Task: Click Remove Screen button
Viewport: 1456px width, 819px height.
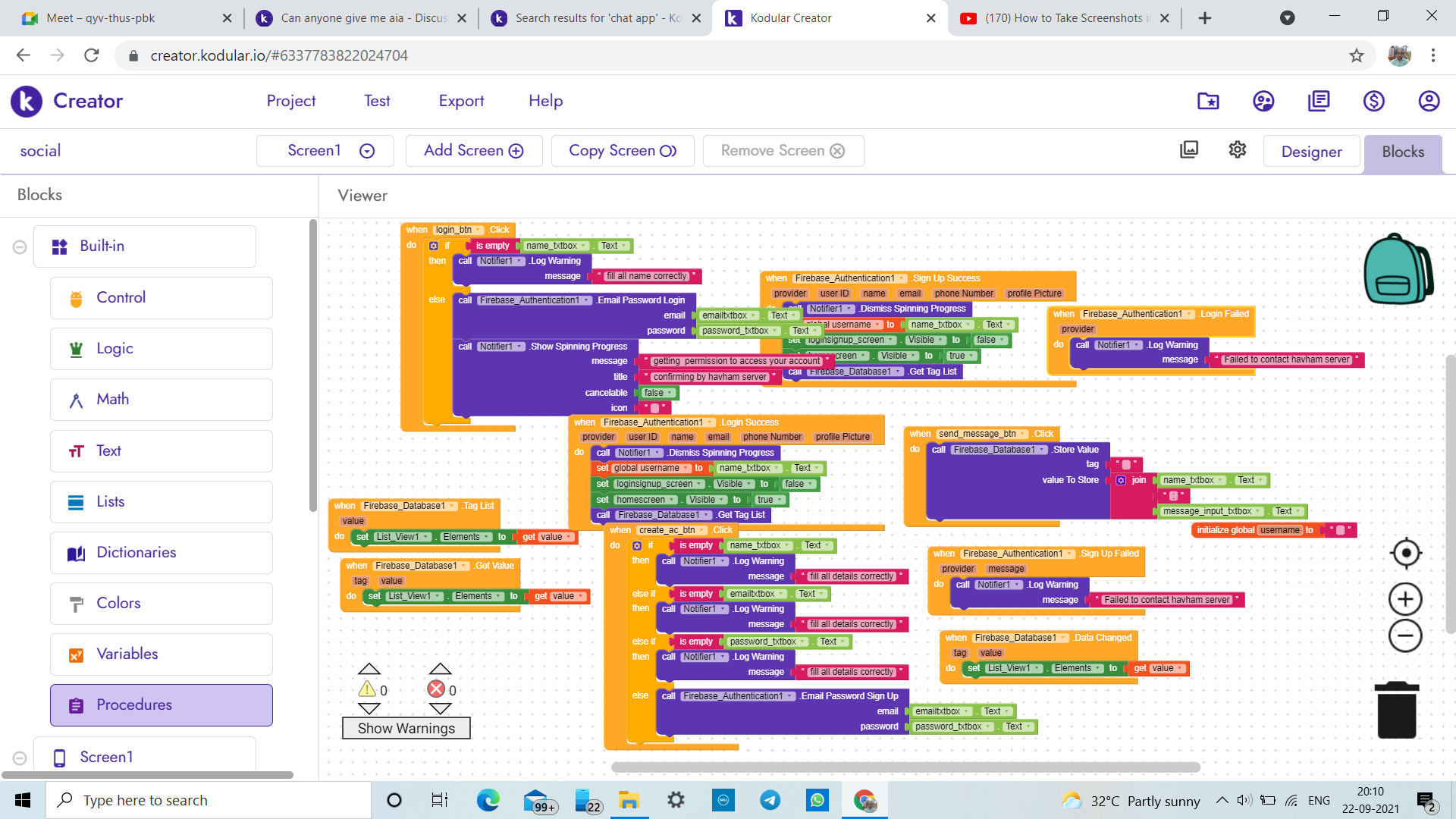Action: click(783, 151)
